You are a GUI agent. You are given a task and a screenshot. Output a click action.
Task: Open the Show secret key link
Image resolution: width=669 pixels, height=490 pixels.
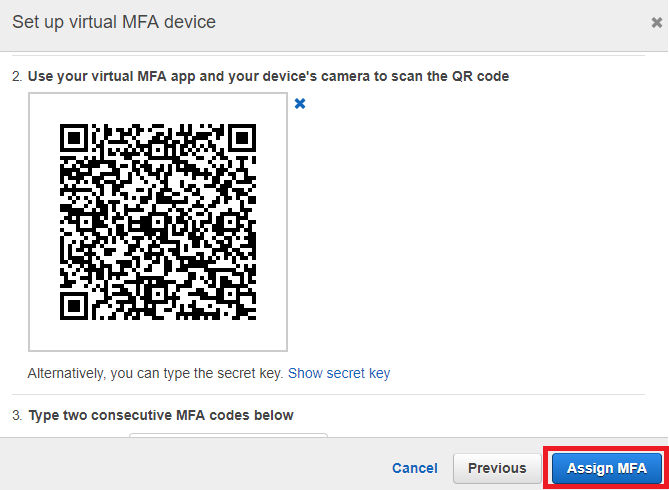339,373
